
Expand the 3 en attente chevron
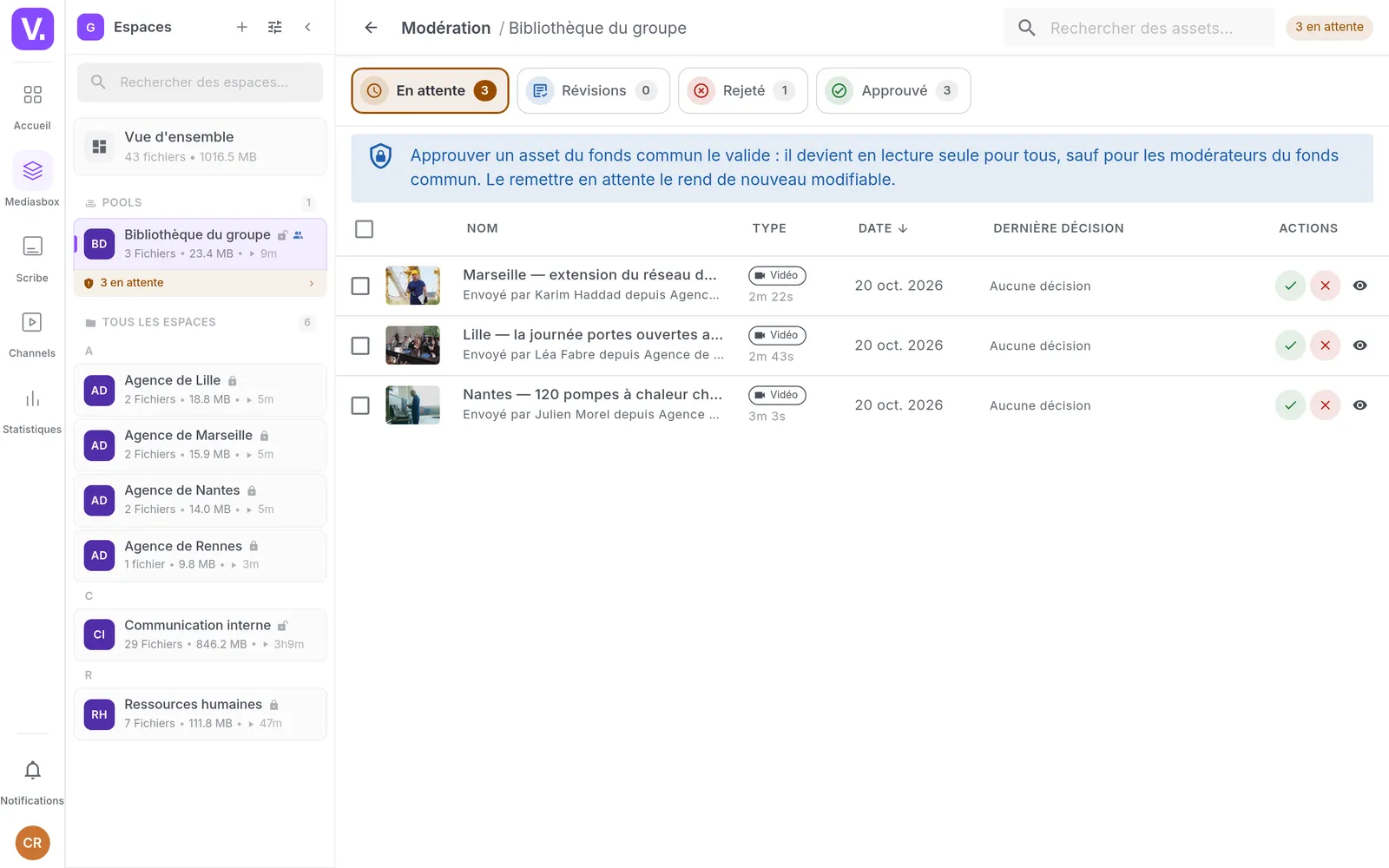coord(312,283)
